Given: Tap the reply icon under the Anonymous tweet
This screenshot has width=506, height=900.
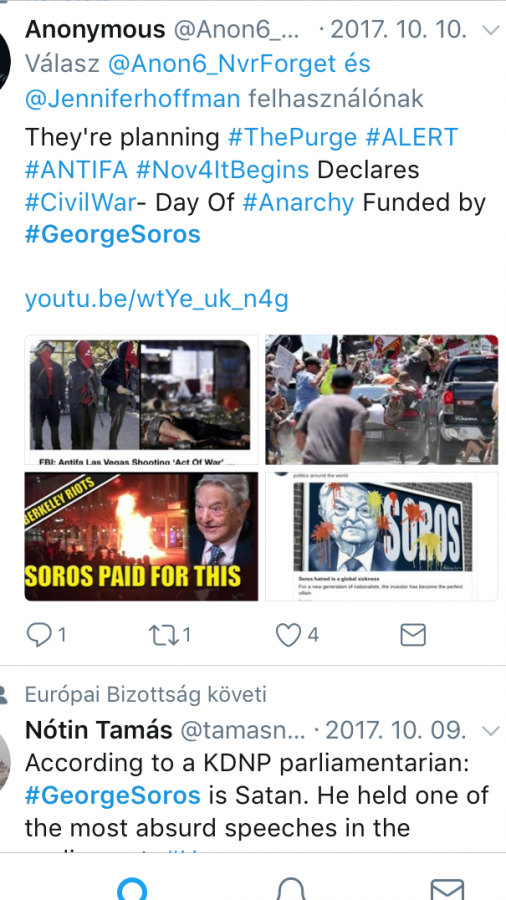Looking at the screenshot, I should [39, 635].
